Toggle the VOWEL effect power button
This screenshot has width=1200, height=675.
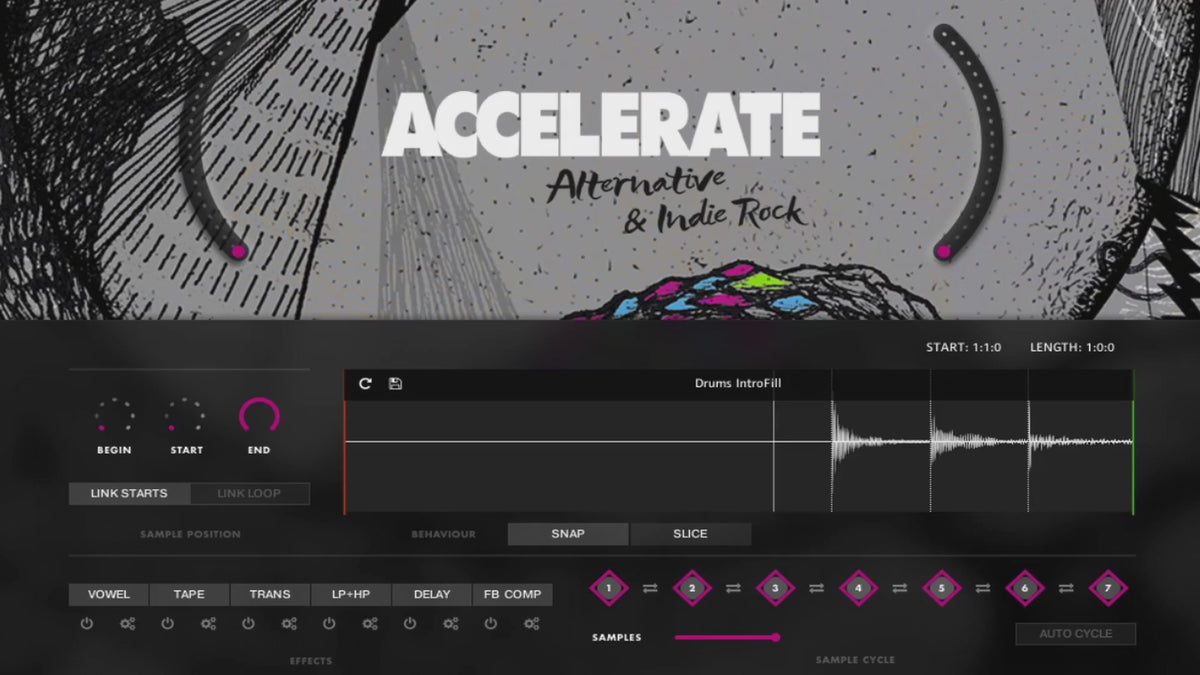coord(87,624)
